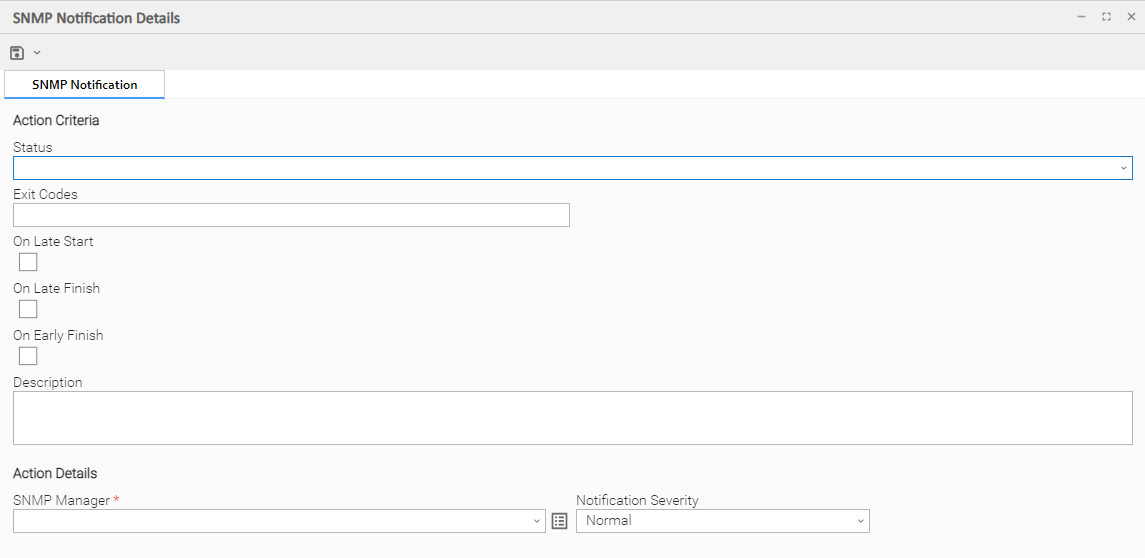
Task: Open the Notification Severity dropdown
Action: pyautogui.click(x=860, y=521)
